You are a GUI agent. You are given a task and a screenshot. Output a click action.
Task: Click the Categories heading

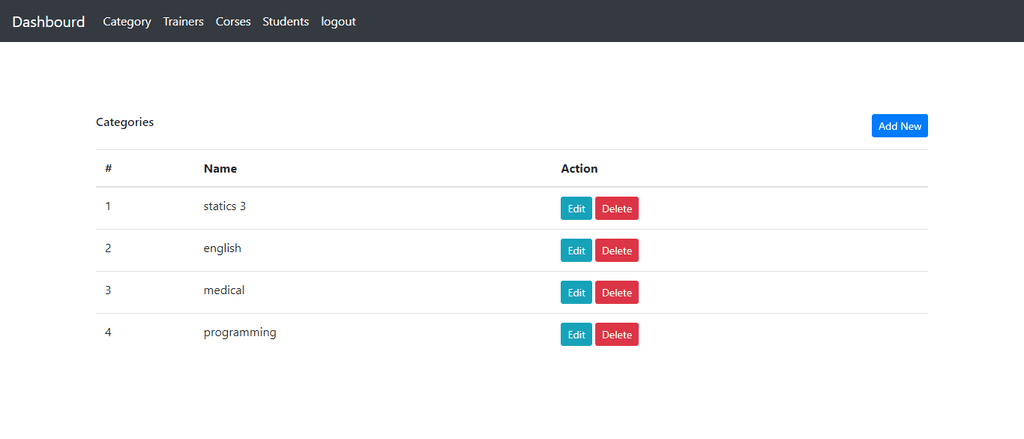(x=125, y=122)
